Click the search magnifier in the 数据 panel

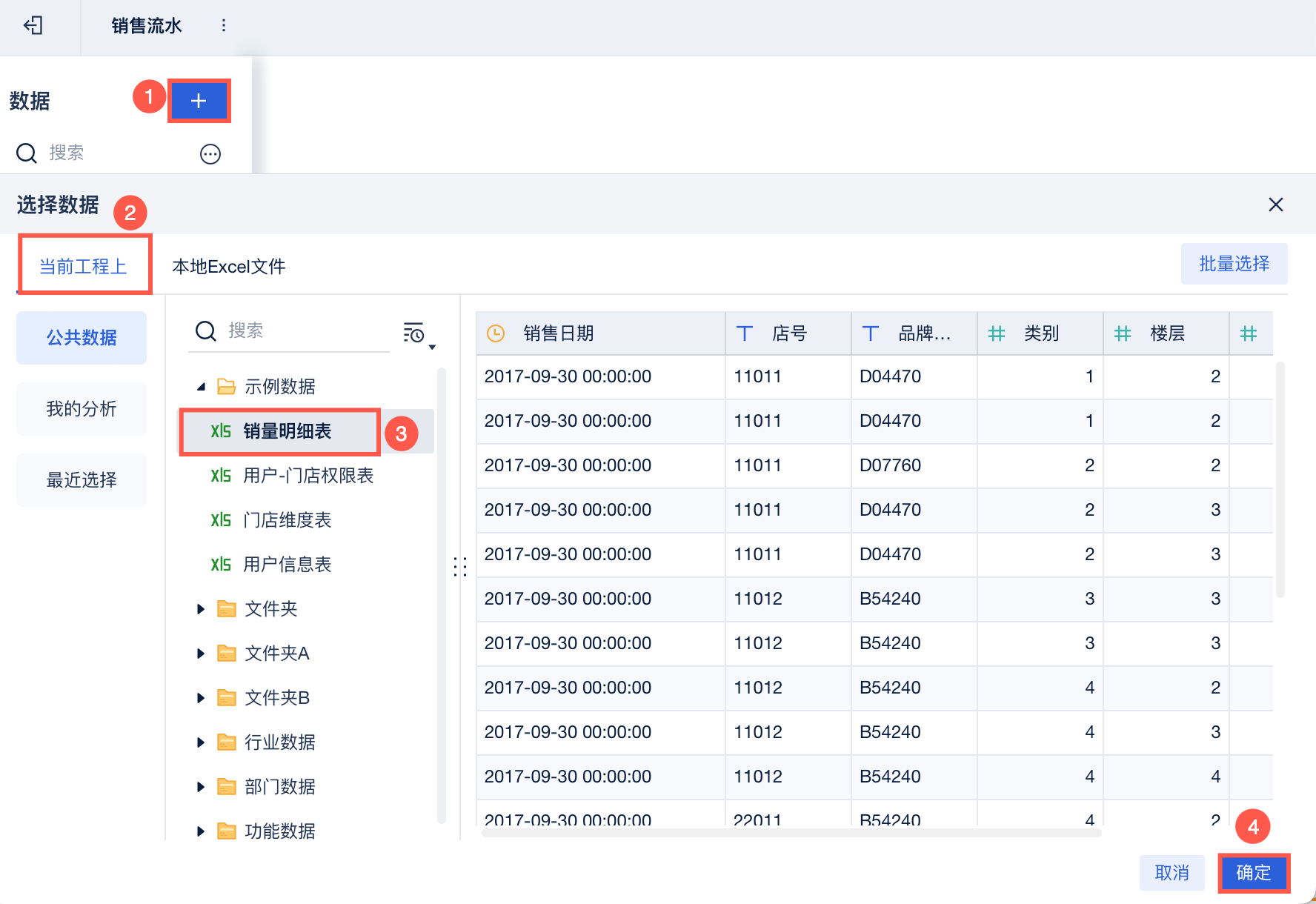[27, 153]
